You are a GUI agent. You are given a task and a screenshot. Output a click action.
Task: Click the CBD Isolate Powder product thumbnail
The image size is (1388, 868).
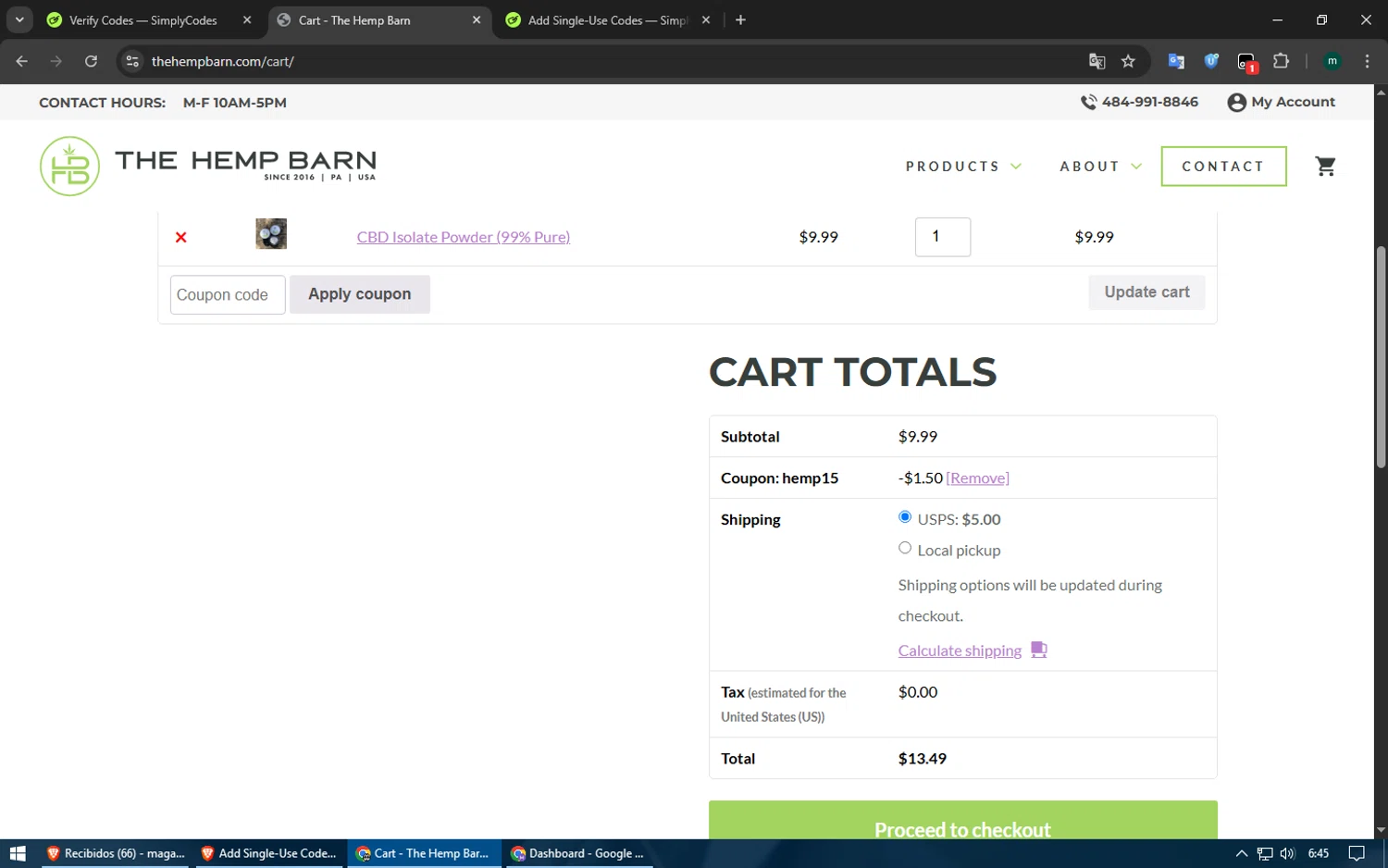click(271, 234)
